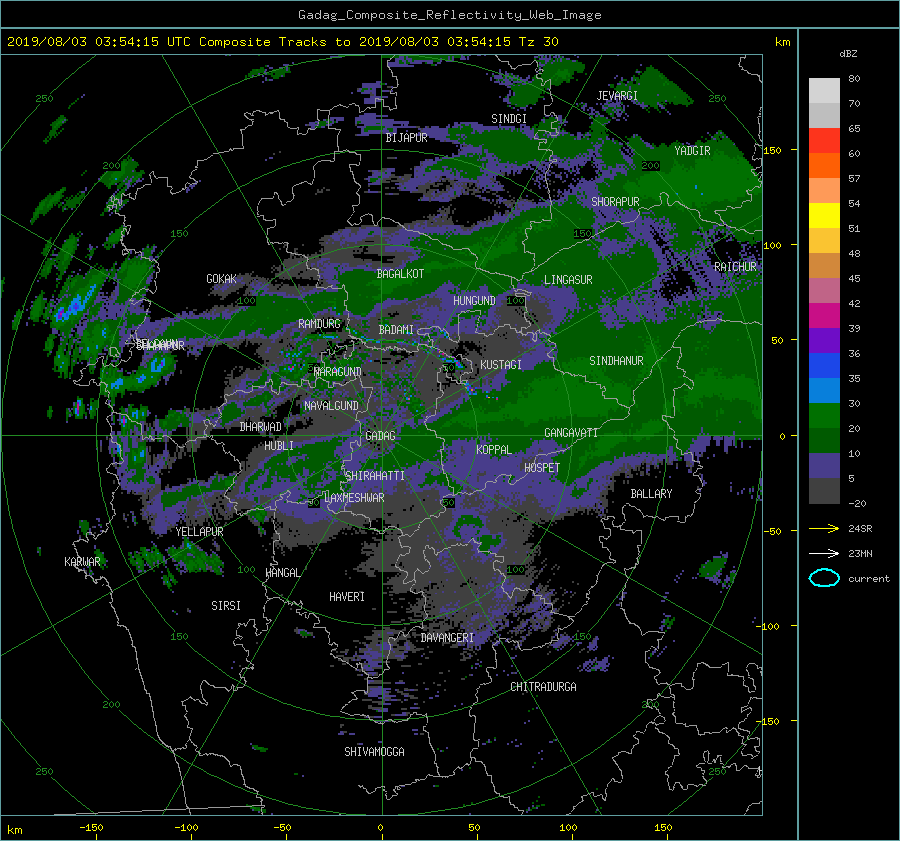This screenshot has width=900, height=841.
Task: Pick the indigo swatch between 10 and 5 dBZ
Action: coord(824,466)
